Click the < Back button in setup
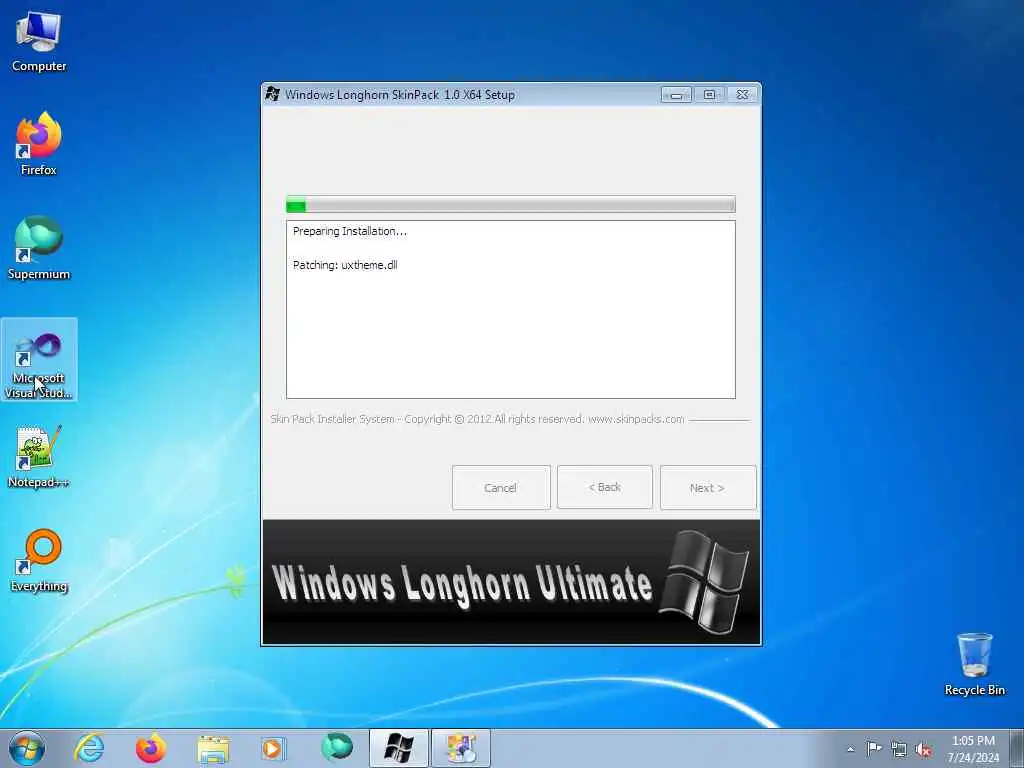Screen dimensions: 1024x768 click(605, 487)
